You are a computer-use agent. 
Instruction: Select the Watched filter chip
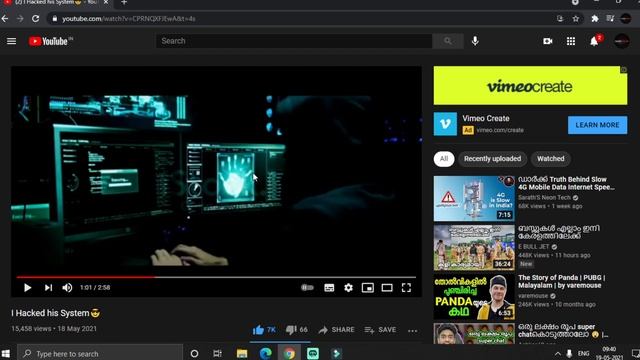551,159
